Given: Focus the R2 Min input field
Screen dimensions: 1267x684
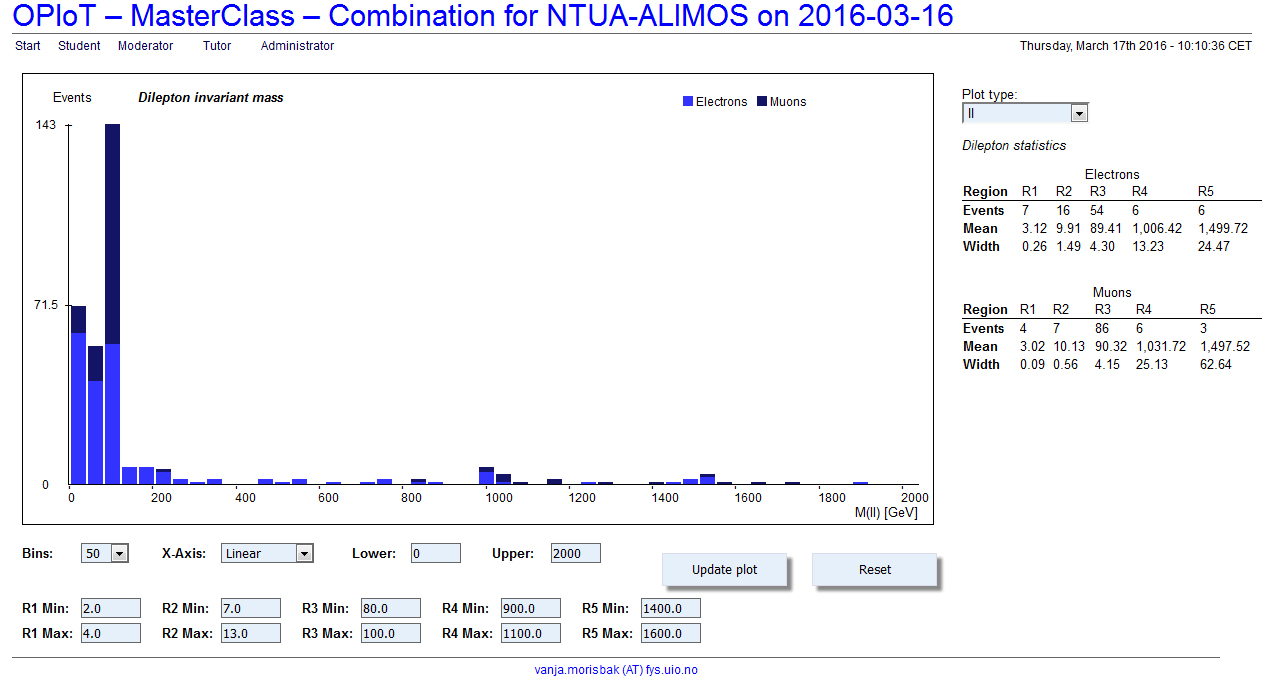Looking at the screenshot, I should [251, 608].
